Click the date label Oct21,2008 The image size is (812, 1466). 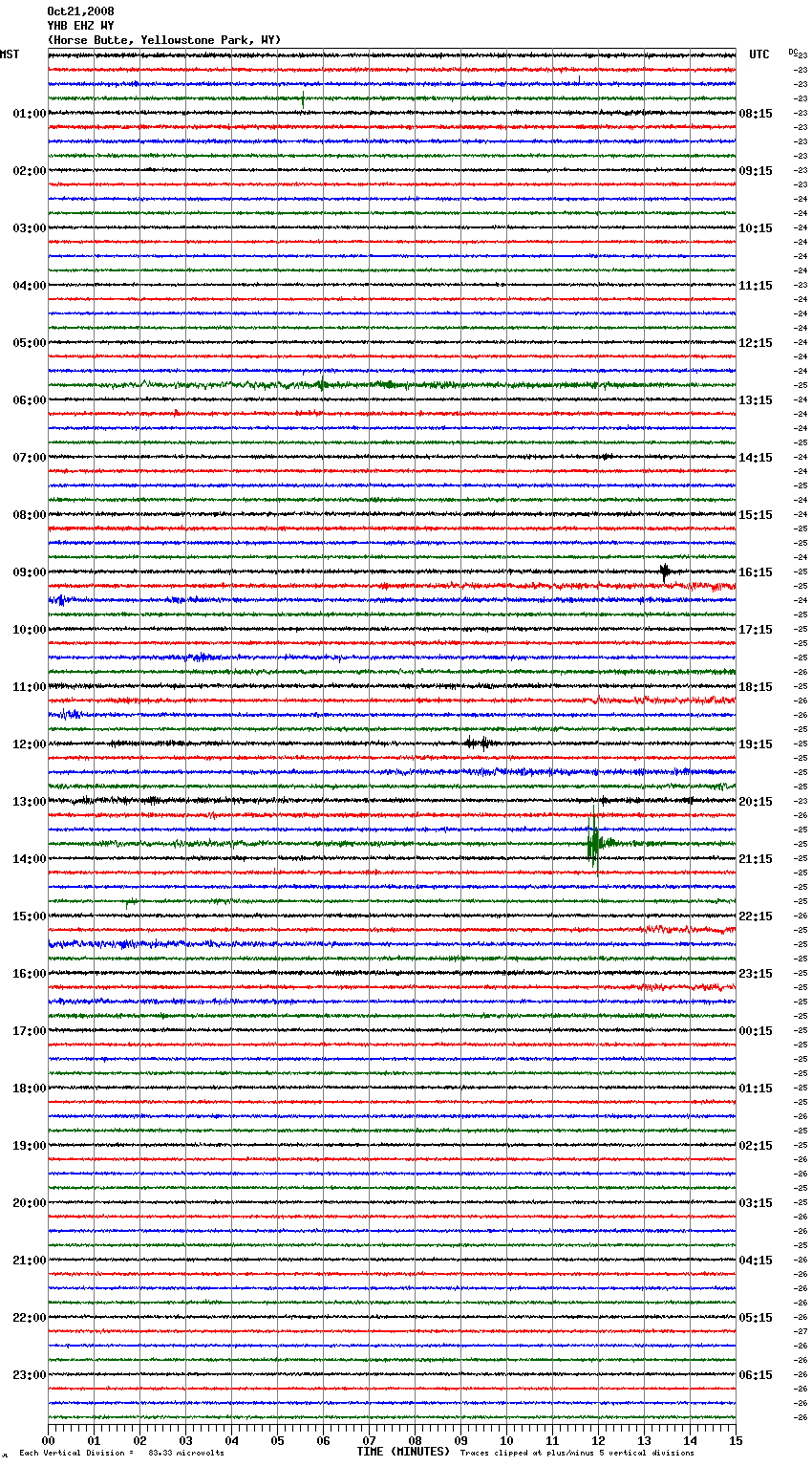pyautogui.click(x=80, y=11)
